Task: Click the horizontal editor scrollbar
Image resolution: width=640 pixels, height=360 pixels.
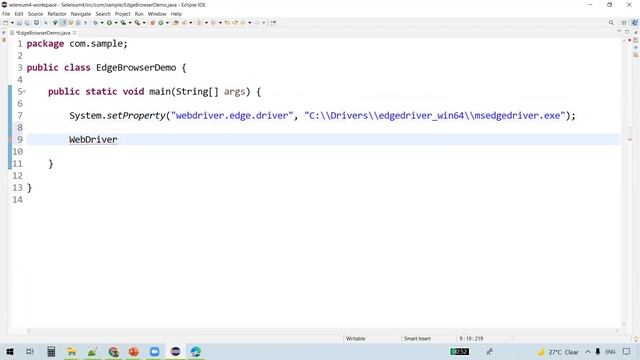Action: (324, 331)
